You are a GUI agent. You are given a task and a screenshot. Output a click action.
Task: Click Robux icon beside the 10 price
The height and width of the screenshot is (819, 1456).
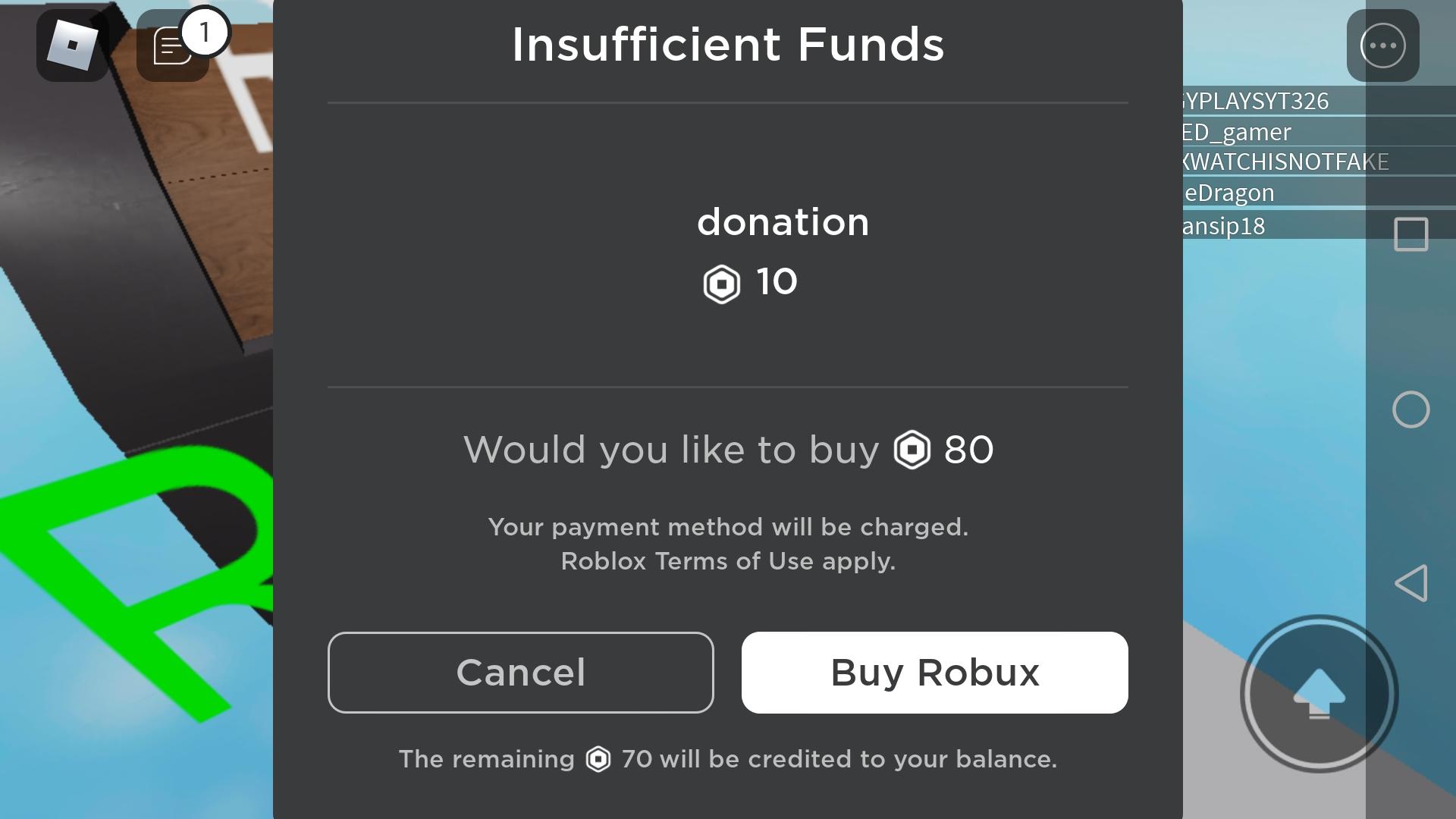tap(721, 284)
